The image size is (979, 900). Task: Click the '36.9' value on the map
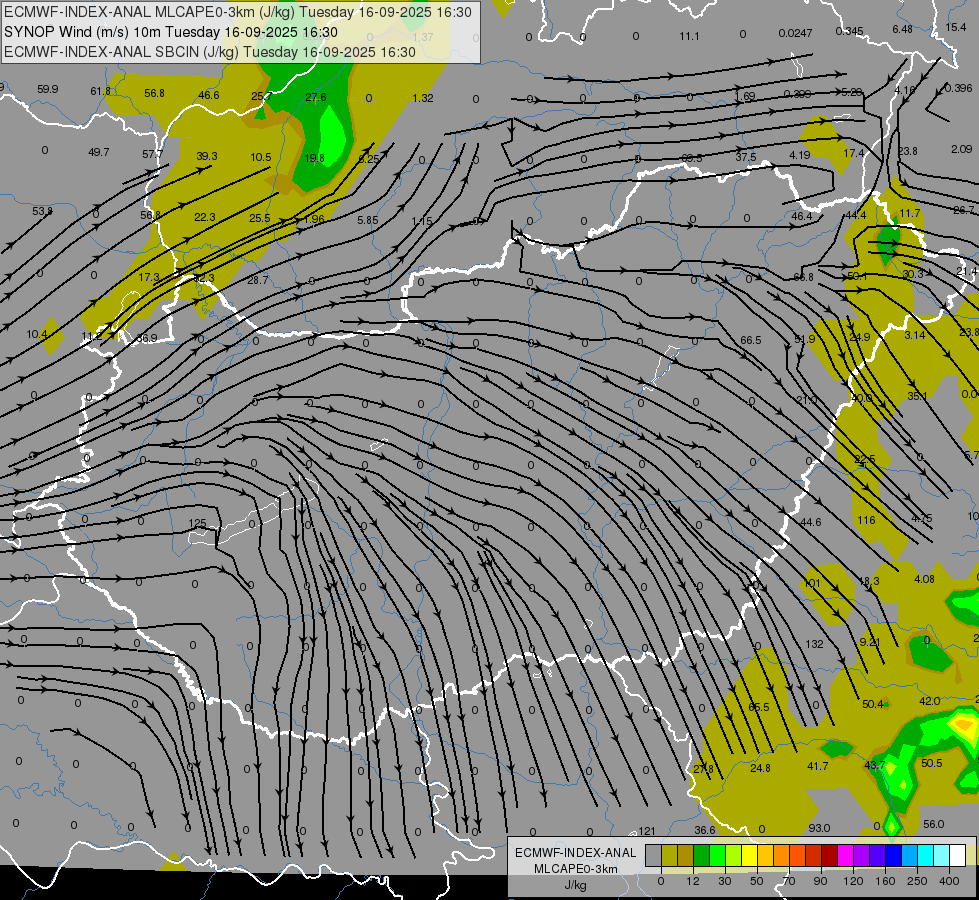pos(146,338)
